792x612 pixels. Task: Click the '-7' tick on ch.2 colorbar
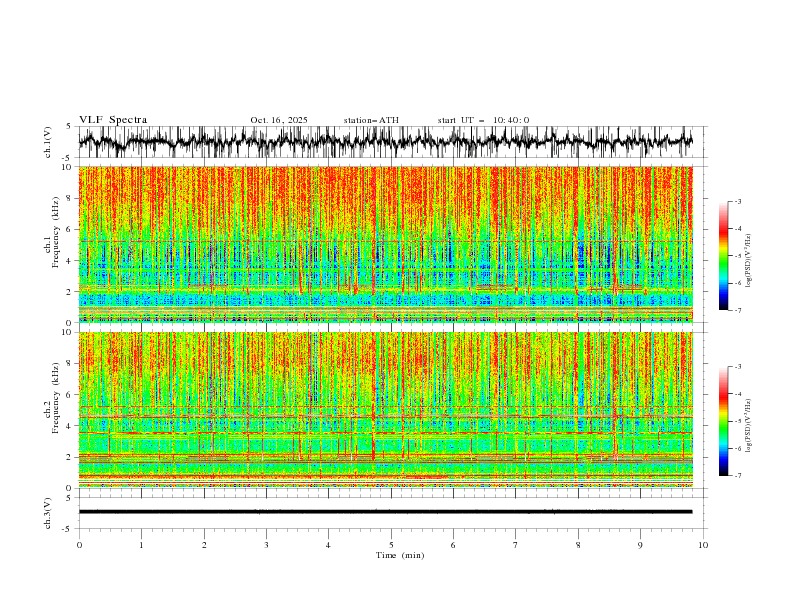[737, 476]
